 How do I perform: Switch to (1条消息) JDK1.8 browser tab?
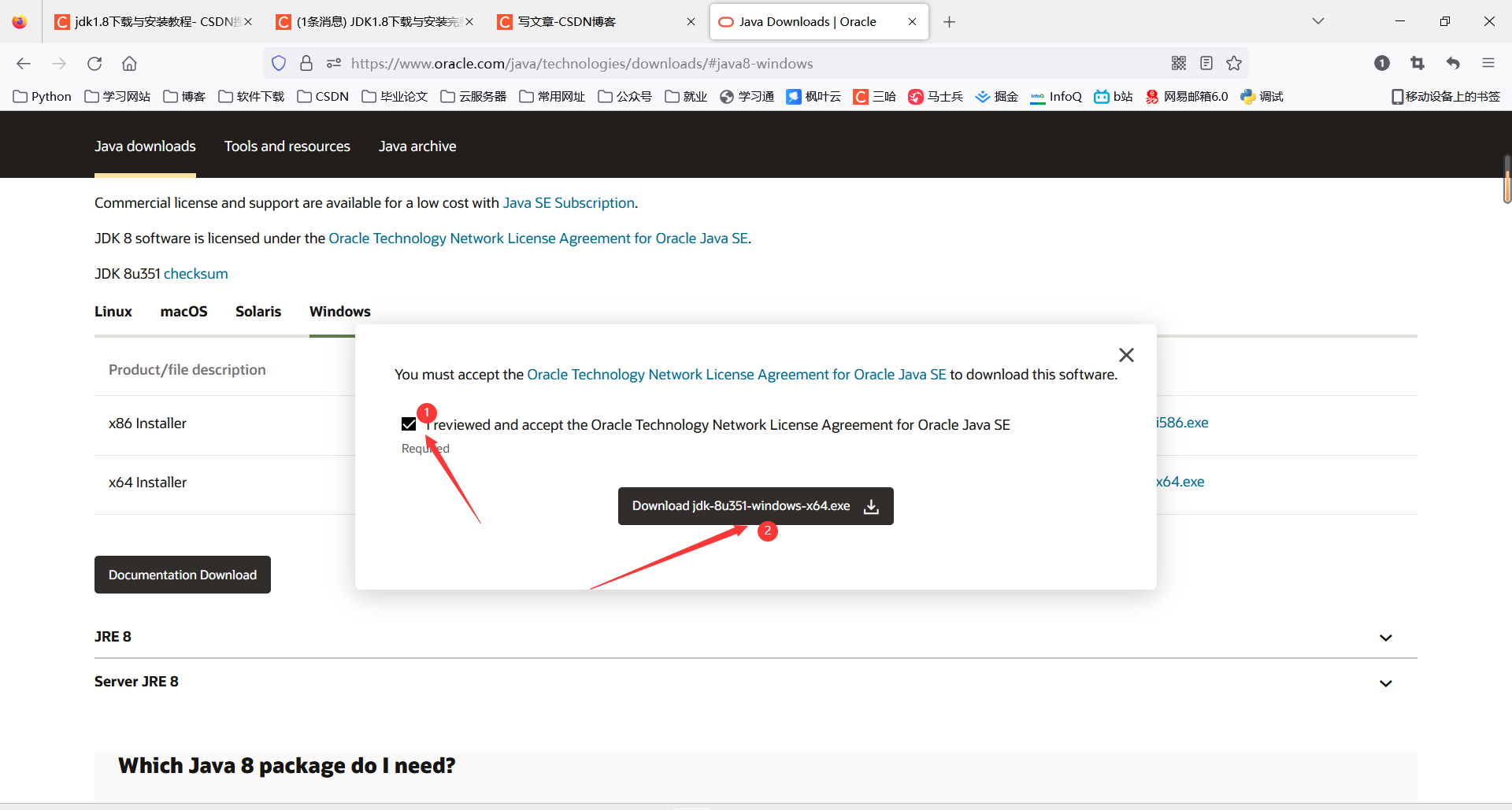[375, 22]
